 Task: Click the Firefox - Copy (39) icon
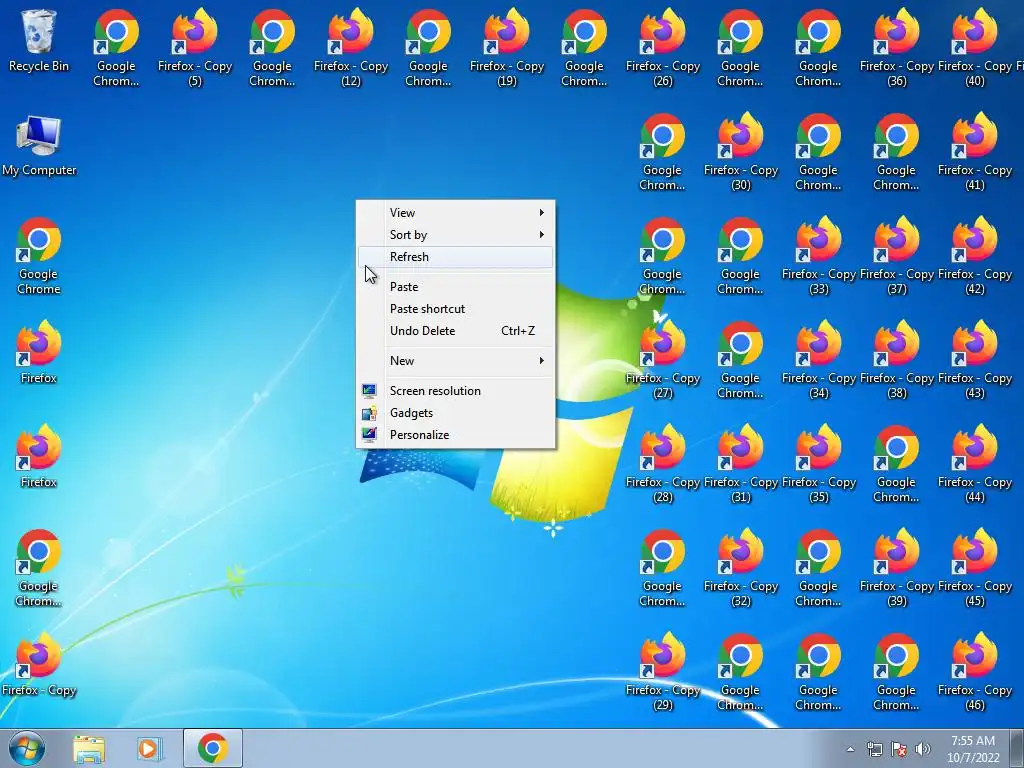pos(897,568)
